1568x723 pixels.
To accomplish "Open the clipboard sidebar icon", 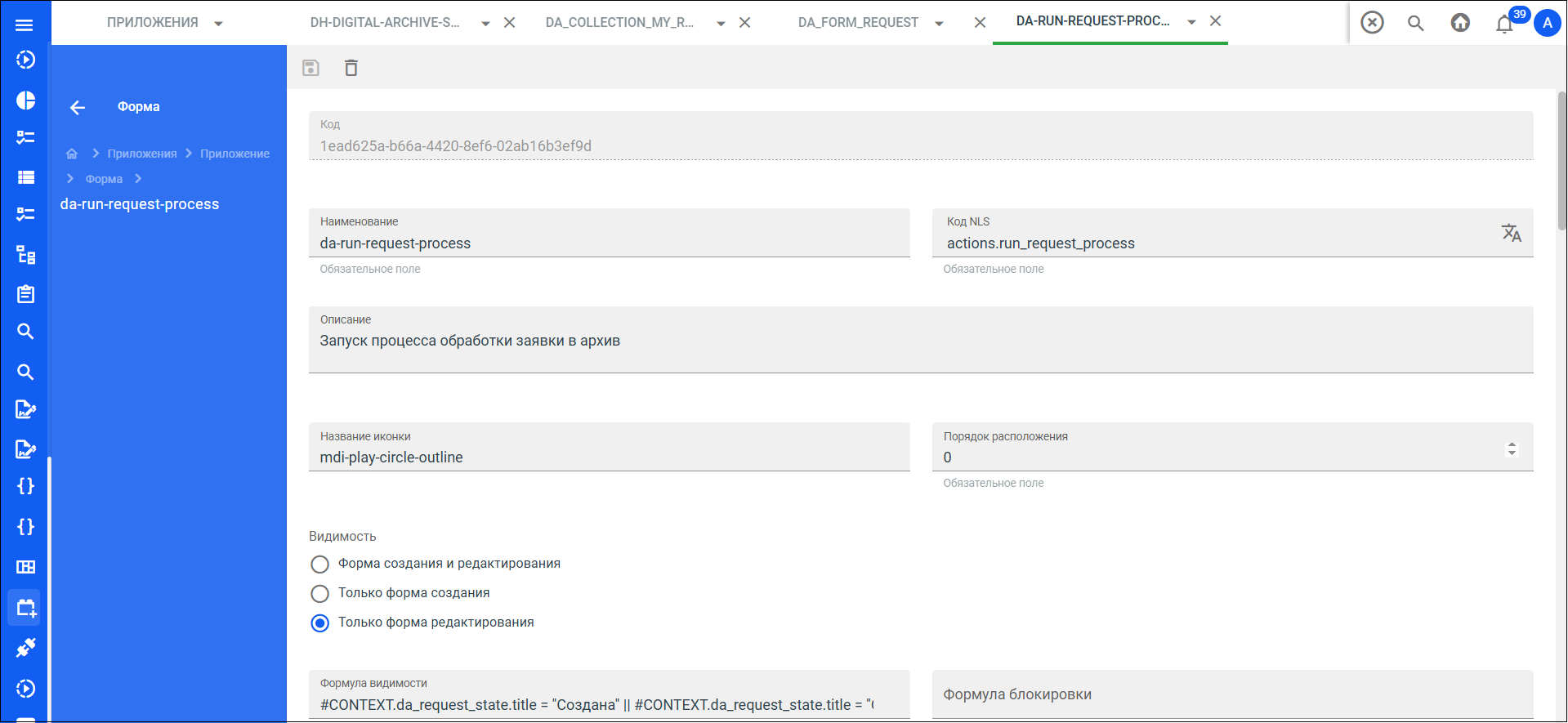I will tap(25, 294).
